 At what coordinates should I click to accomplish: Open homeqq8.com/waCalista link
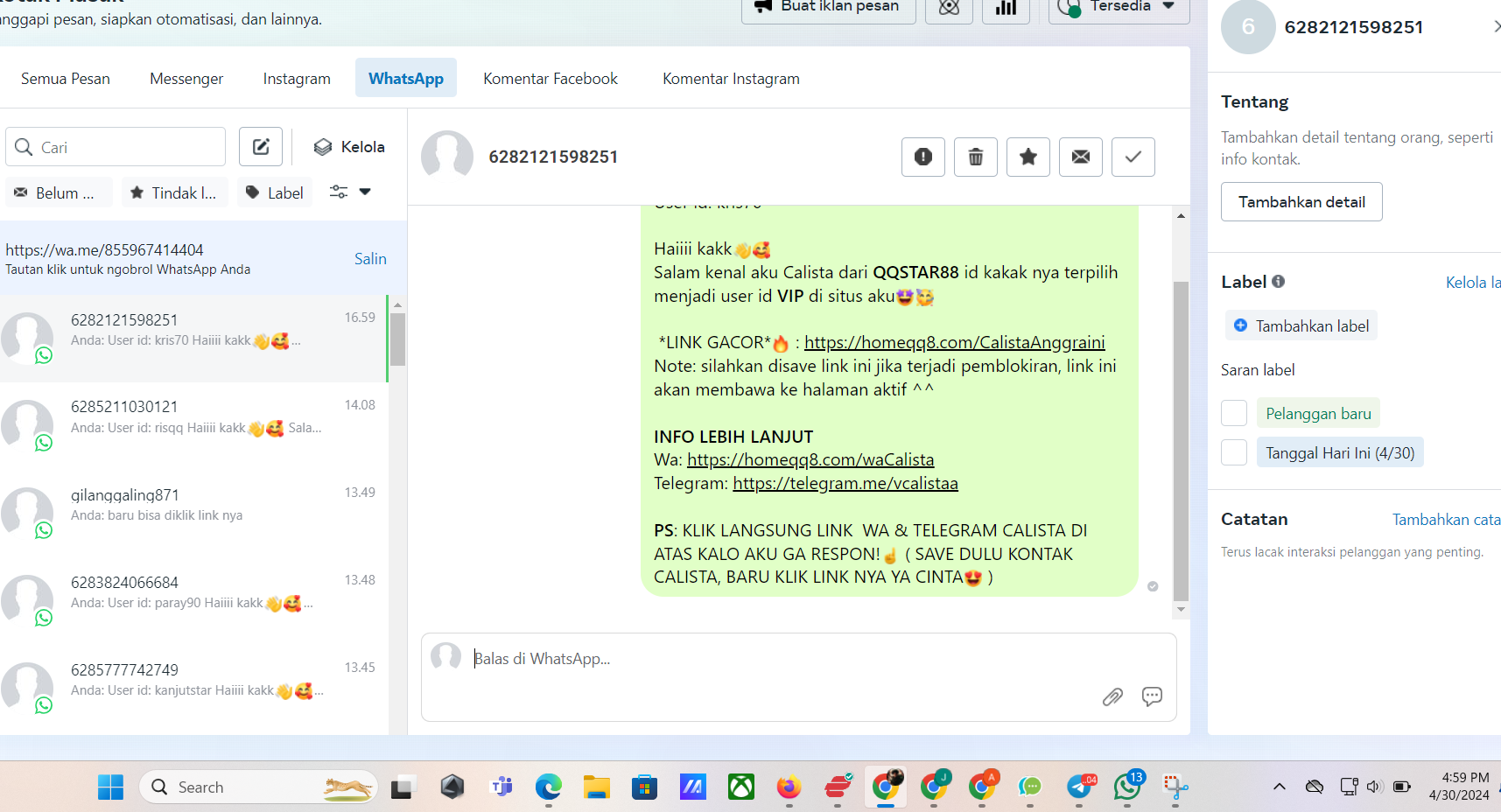pyautogui.click(x=810, y=460)
